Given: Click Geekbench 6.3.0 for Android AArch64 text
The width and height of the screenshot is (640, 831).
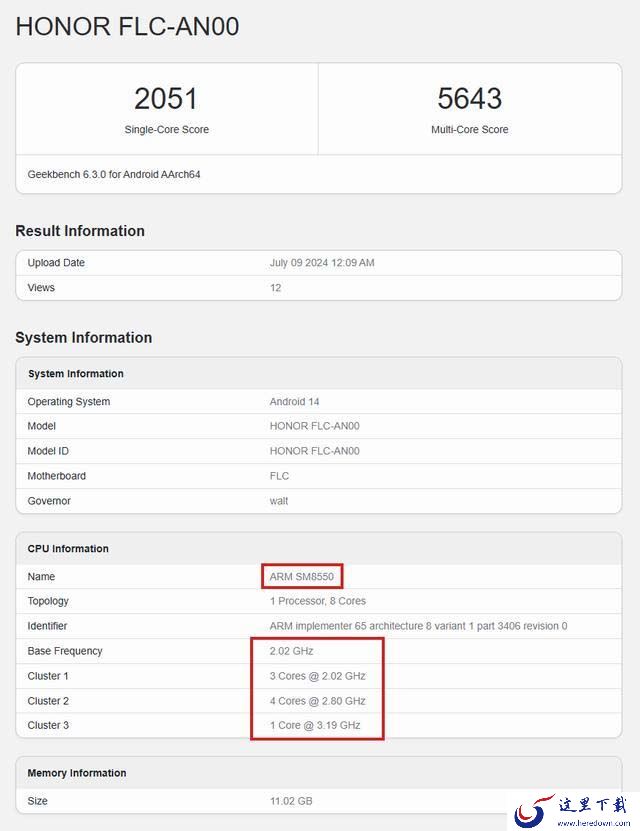Looking at the screenshot, I should tap(114, 174).
